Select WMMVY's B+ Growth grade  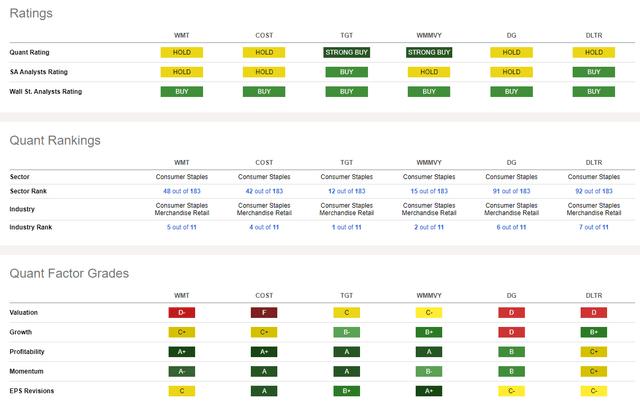click(x=429, y=332)
